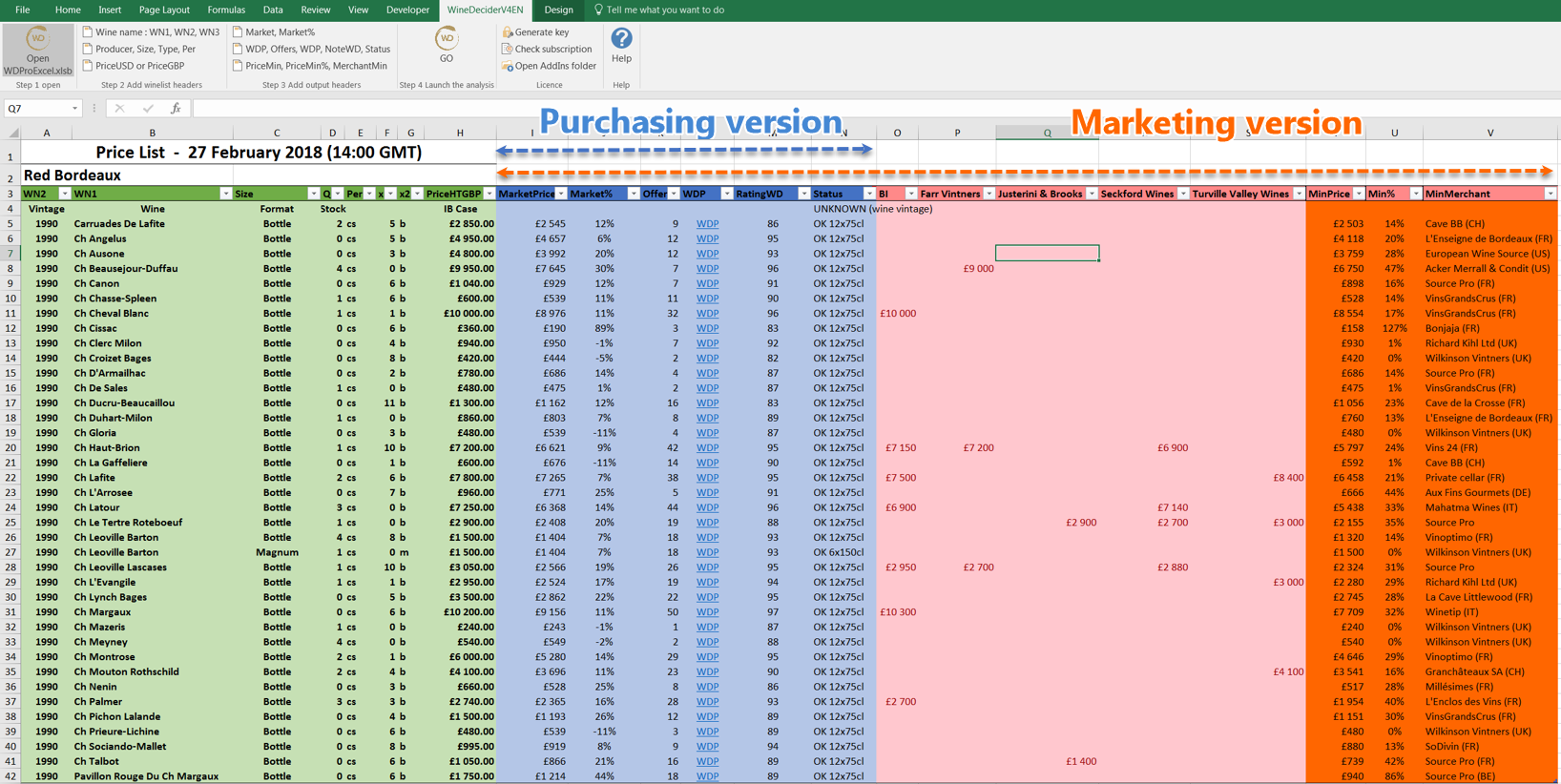Click the 127% Min% value for Ch Cissac
This screenshot has height=784, width=1561.
1394,328
